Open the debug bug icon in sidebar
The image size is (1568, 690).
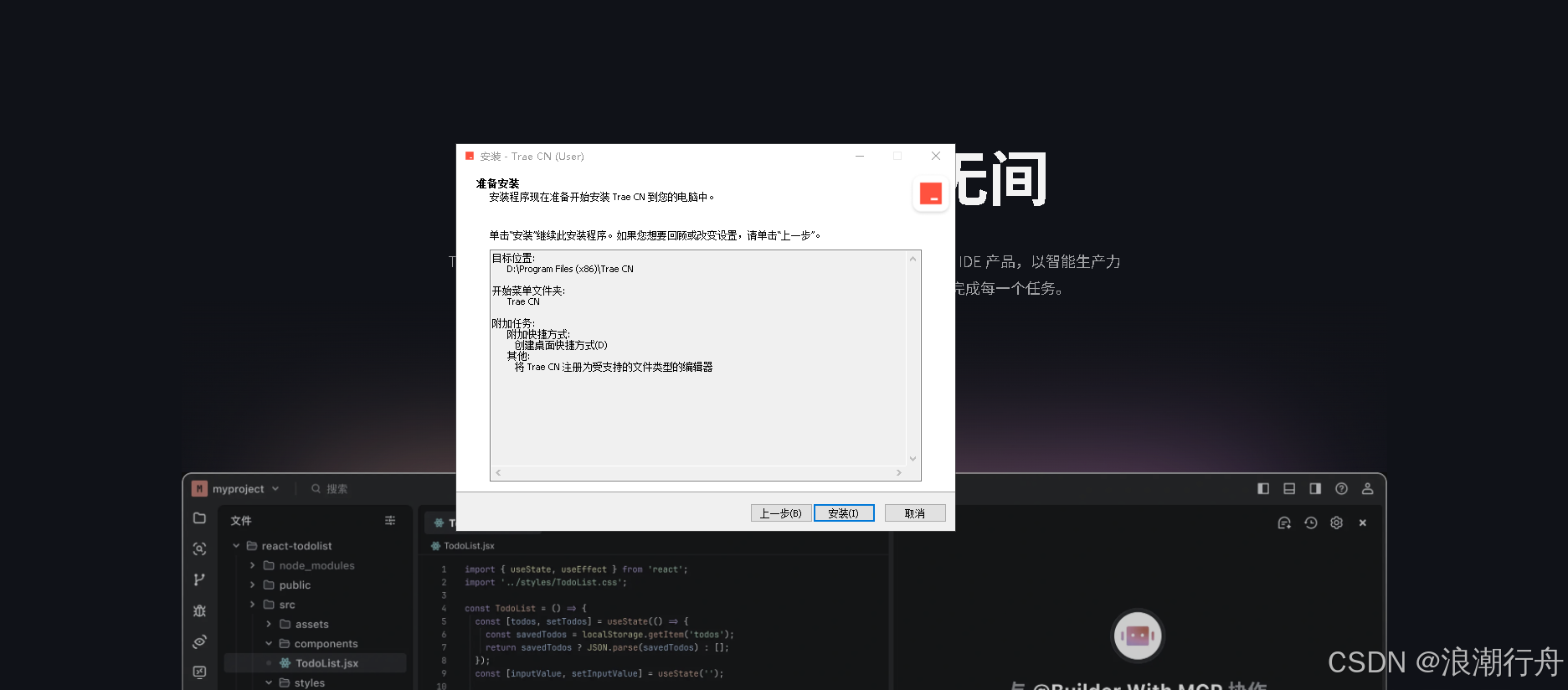pyautogui.click(x=199, y=610)
